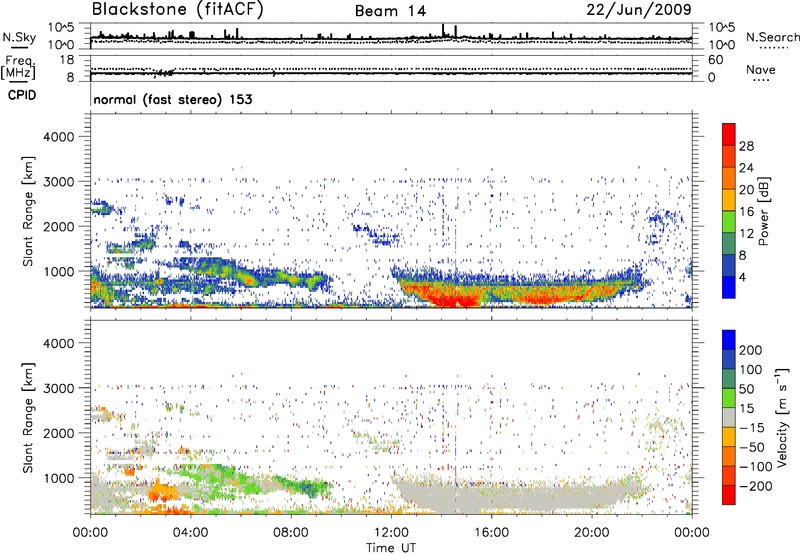The height and width of the screenshot is (554, 800).
Task: Click the '16' label on power colorbar
Action: [746, 212]
